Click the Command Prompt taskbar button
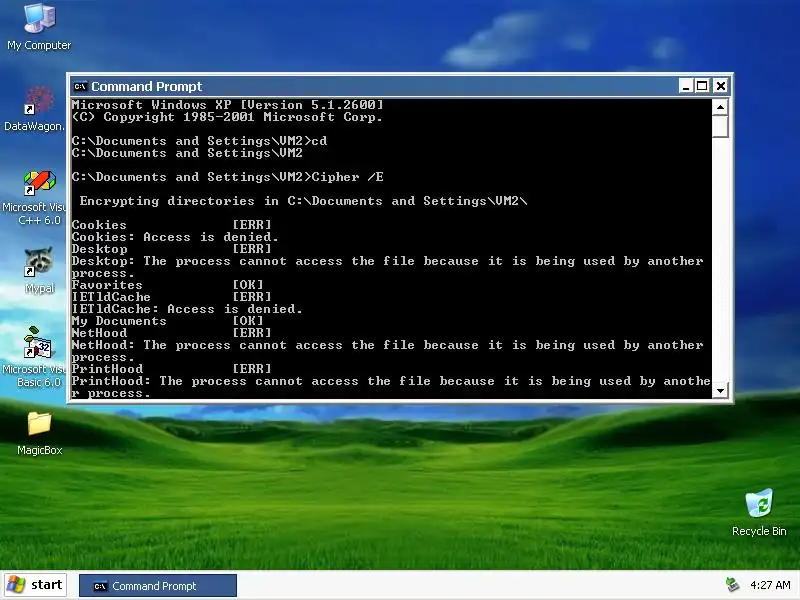This screenshot has width=800, height=600. point(158,586)
